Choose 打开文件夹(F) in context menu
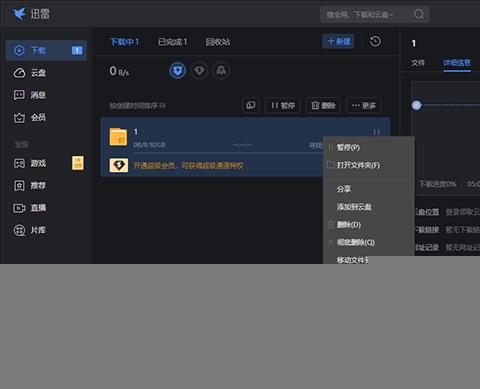The height and width of the screenshot is (389, 480). 369,165
